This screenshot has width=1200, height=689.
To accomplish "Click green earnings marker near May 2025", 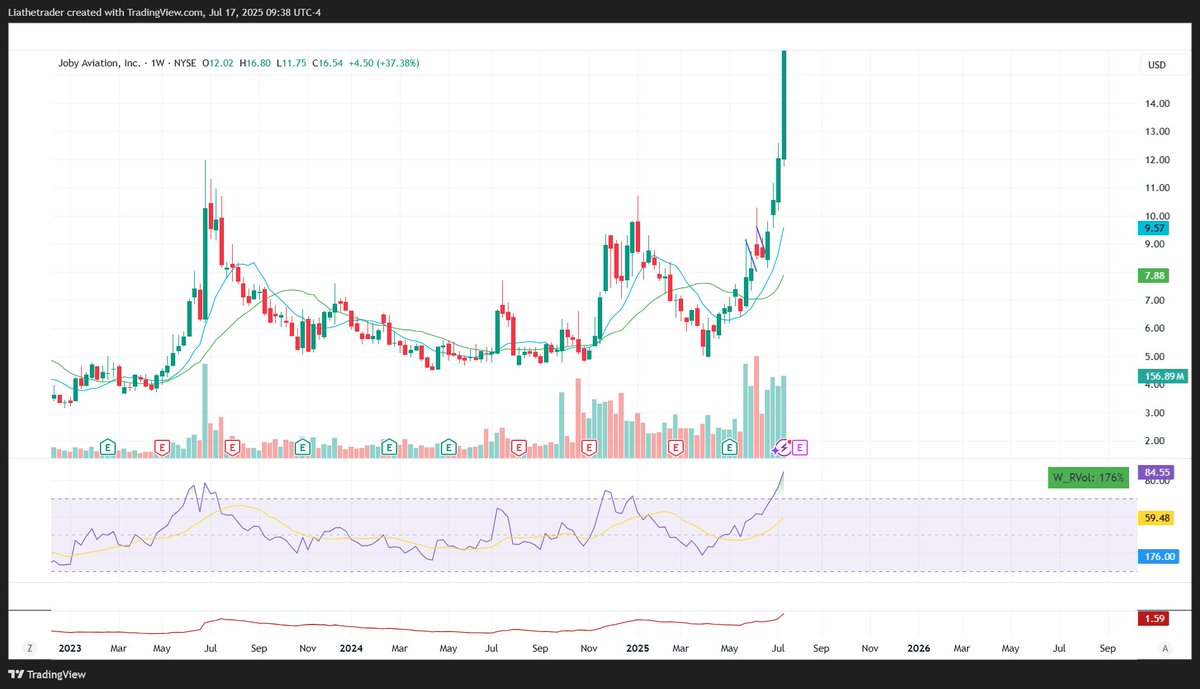I will pos(731,446).
